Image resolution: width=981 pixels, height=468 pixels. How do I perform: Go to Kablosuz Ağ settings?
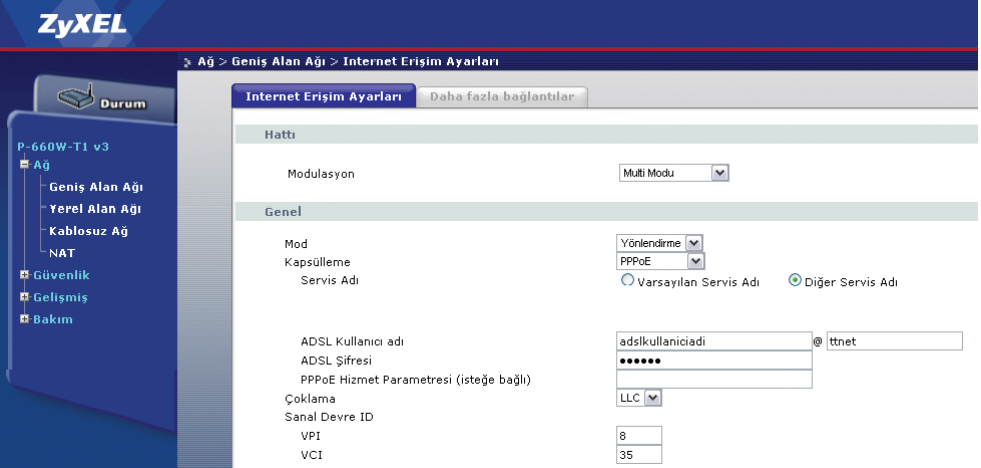pos(88,231)
